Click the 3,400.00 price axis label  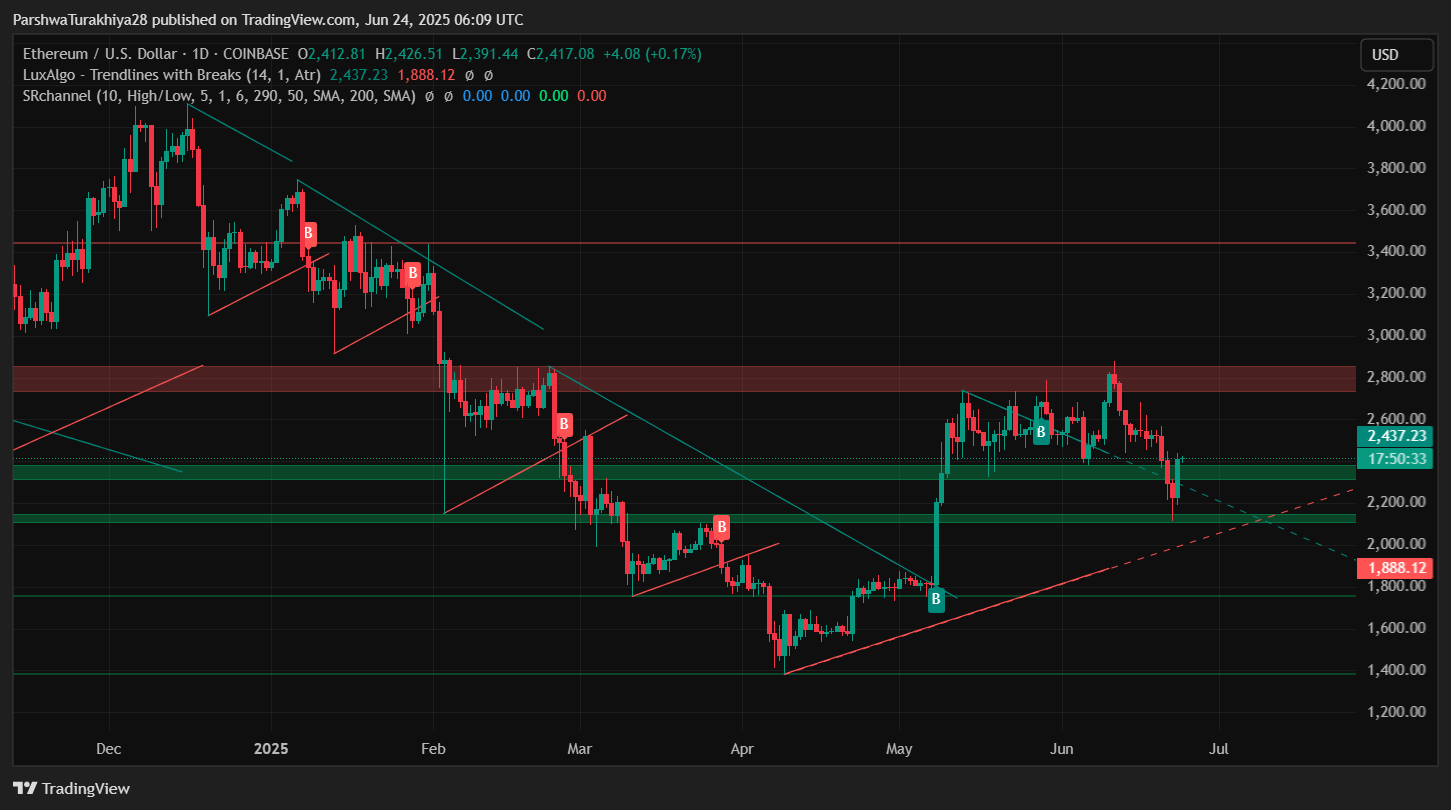(1395, 251)
